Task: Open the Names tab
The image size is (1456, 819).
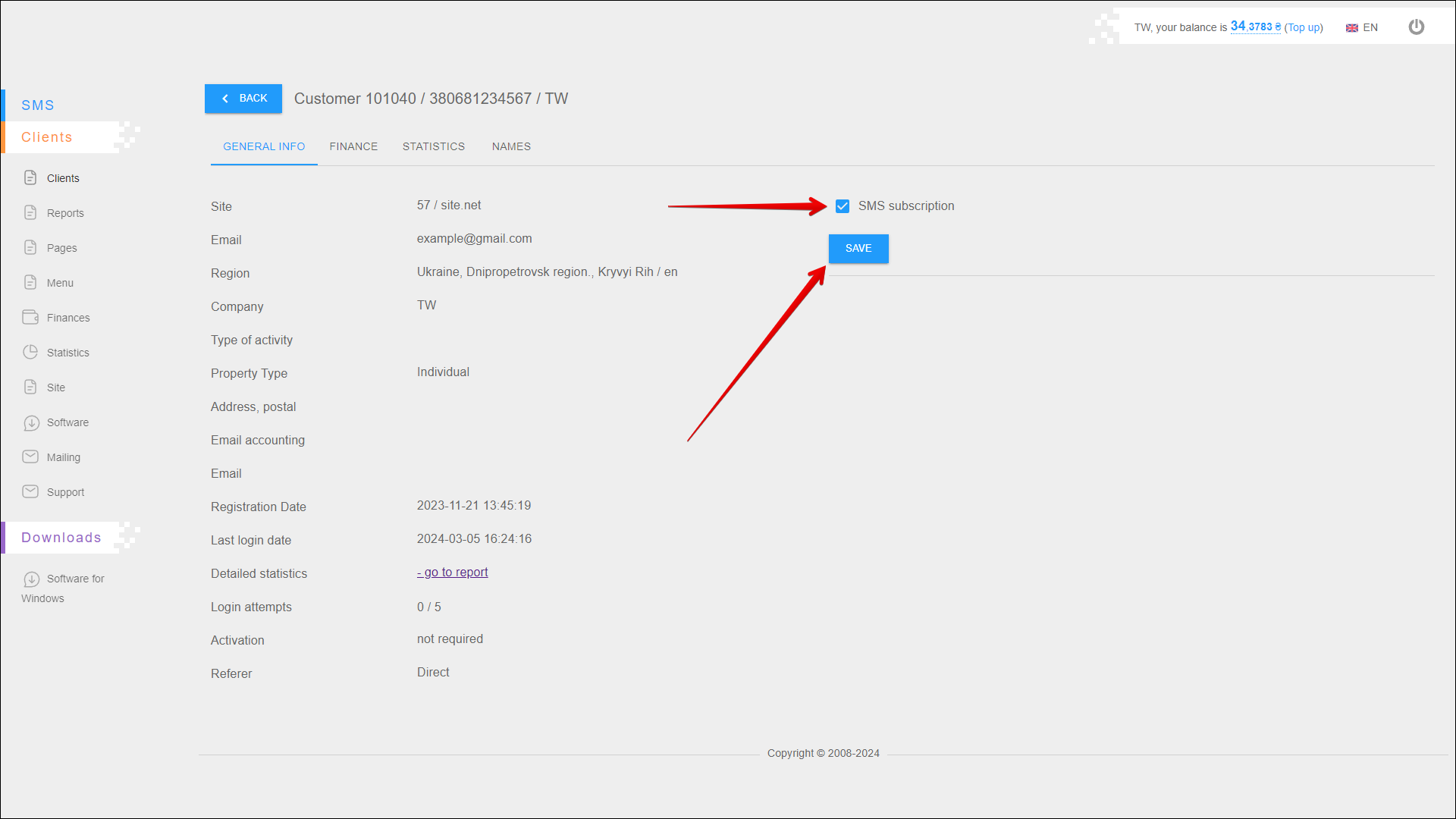Action: (511, 146)
